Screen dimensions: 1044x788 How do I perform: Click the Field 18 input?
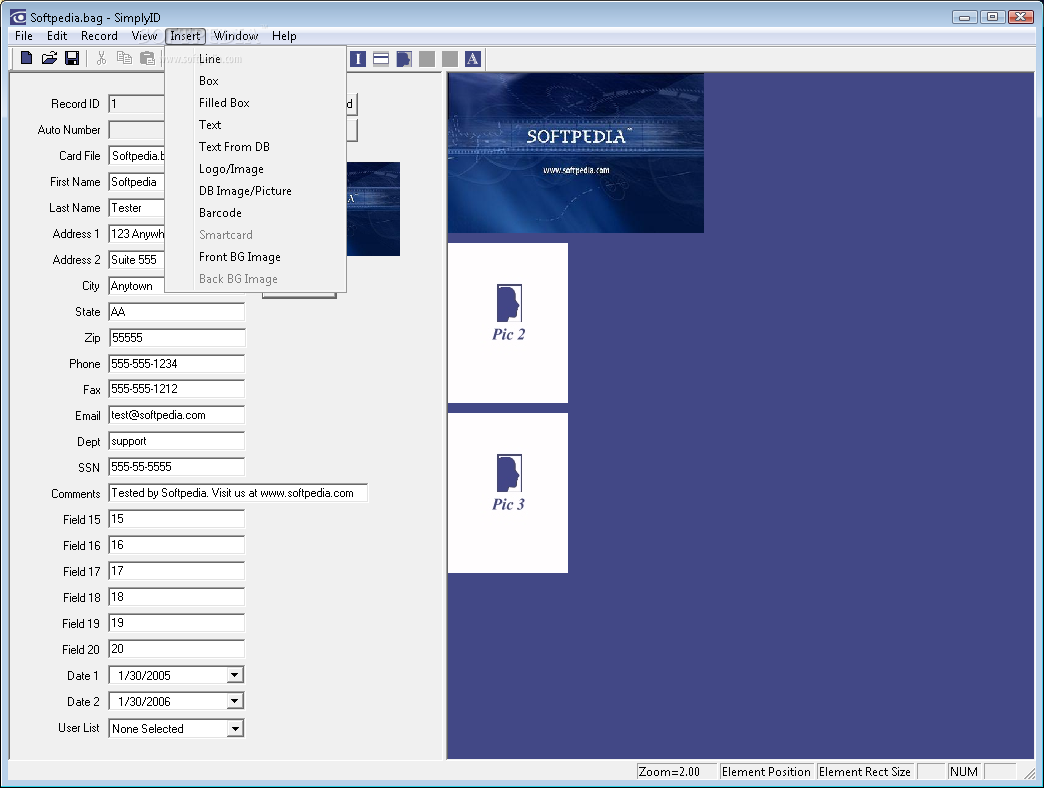176,596
